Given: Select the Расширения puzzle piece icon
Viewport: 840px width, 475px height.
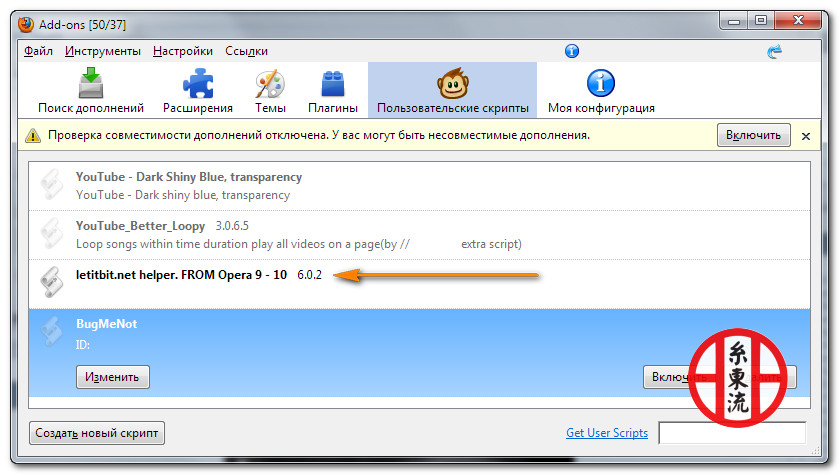Looking at the screenshot, I should (198, 84).
